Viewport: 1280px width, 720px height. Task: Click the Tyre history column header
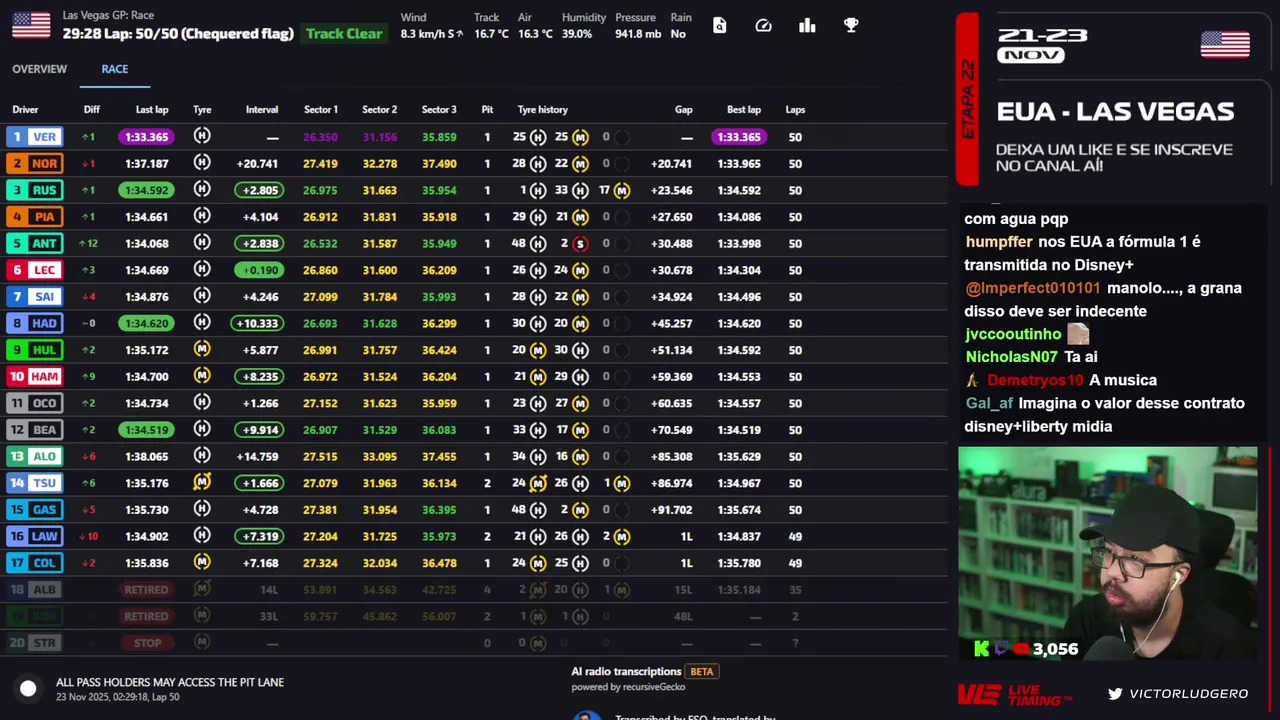(543, 110)
